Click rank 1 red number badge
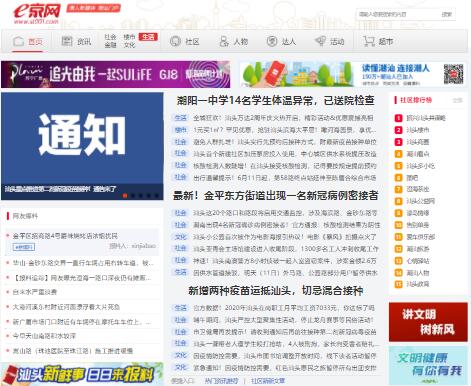The width and height of the screenshot is (471, 386). click(398, 118)
